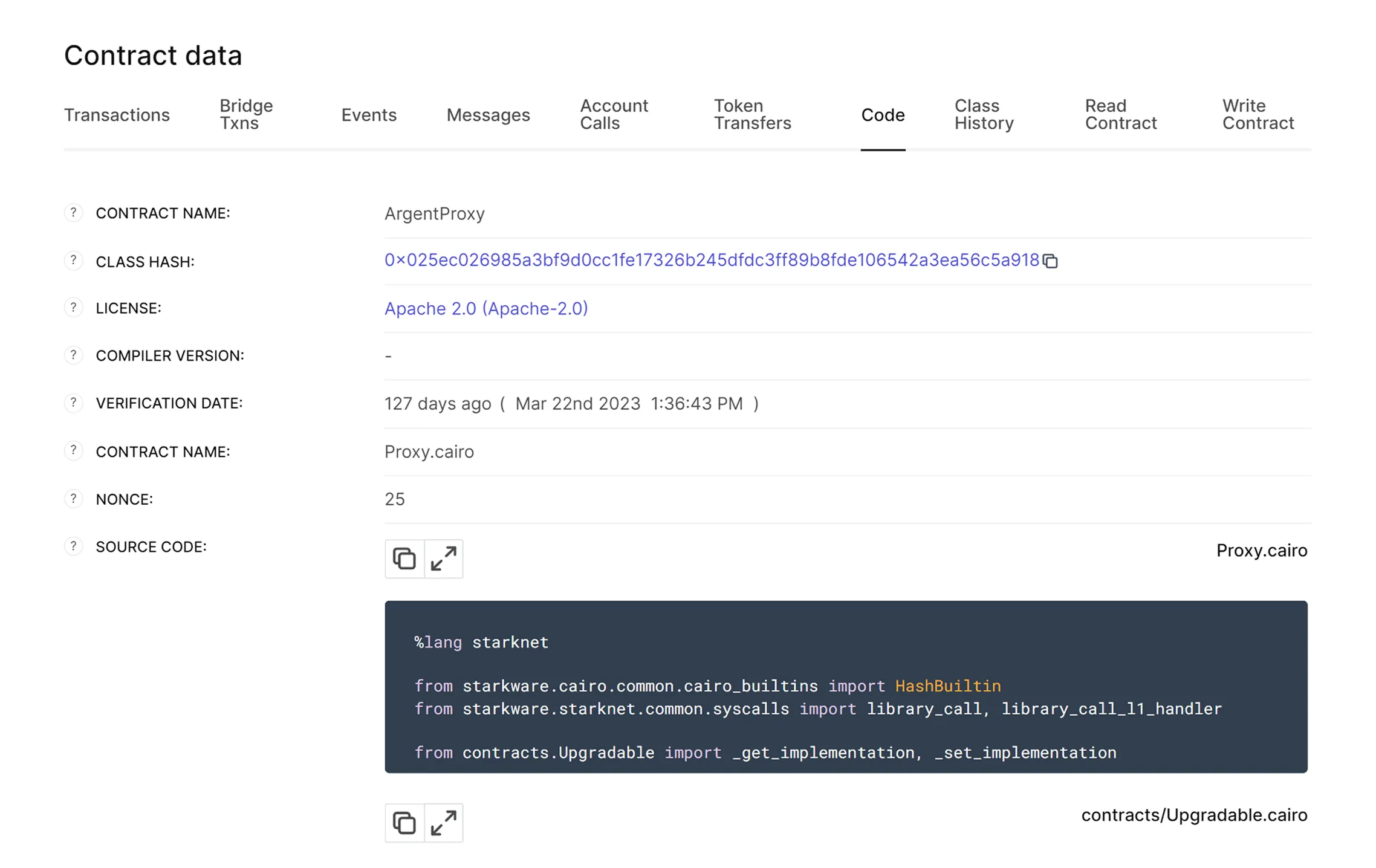This screenshot has height=868, width=1376.
Task: Open the Write Contract tab
Action: [1258, 115]
